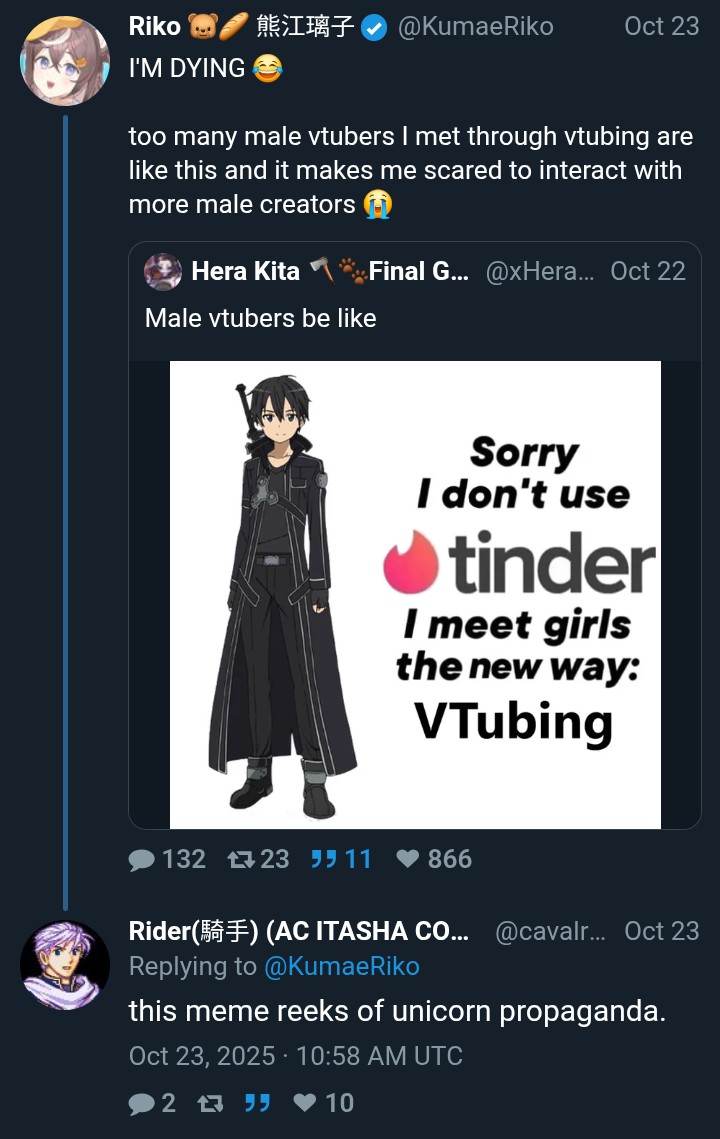Open Rider's profile avatar
This screenshot has width=720, height=1139.
coord(65,965)
